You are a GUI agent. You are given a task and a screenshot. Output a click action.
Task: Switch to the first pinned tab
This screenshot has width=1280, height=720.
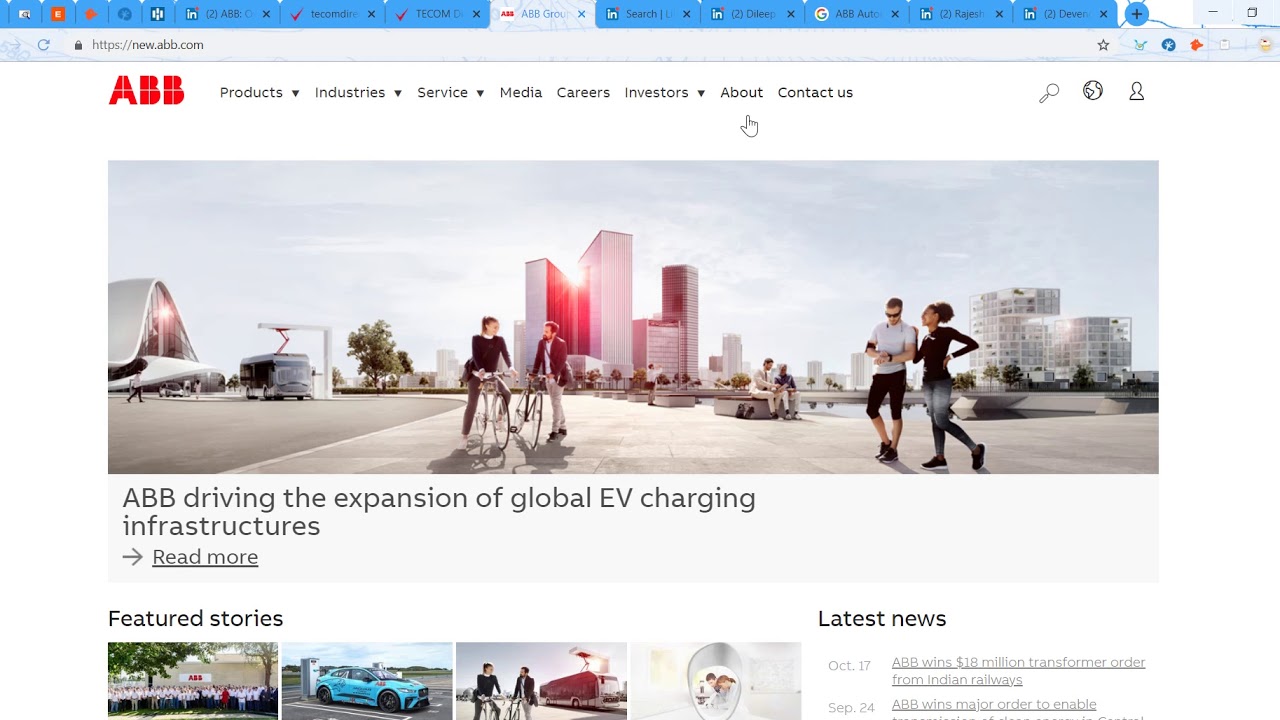(25, 14)
